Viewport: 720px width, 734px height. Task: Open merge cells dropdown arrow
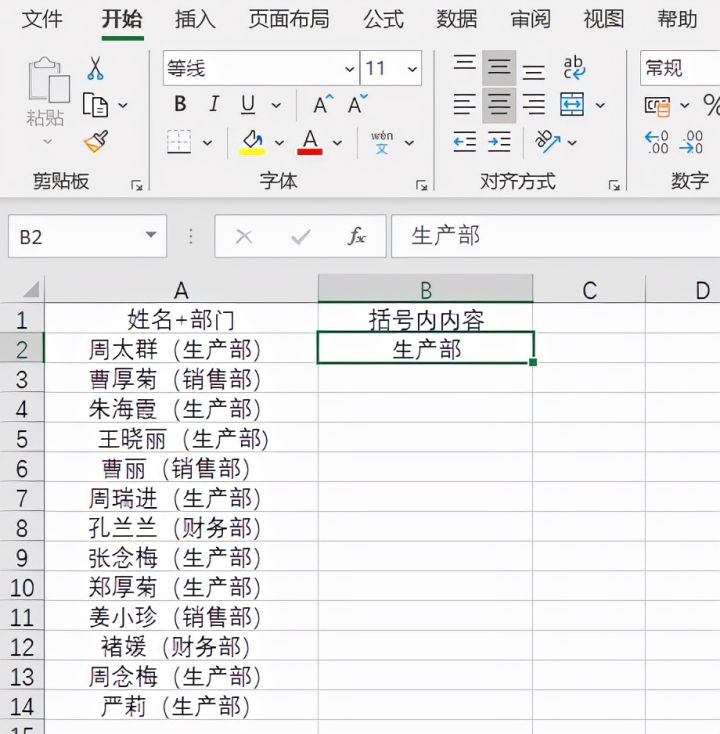pyautogui.click(x=600, y=105)
